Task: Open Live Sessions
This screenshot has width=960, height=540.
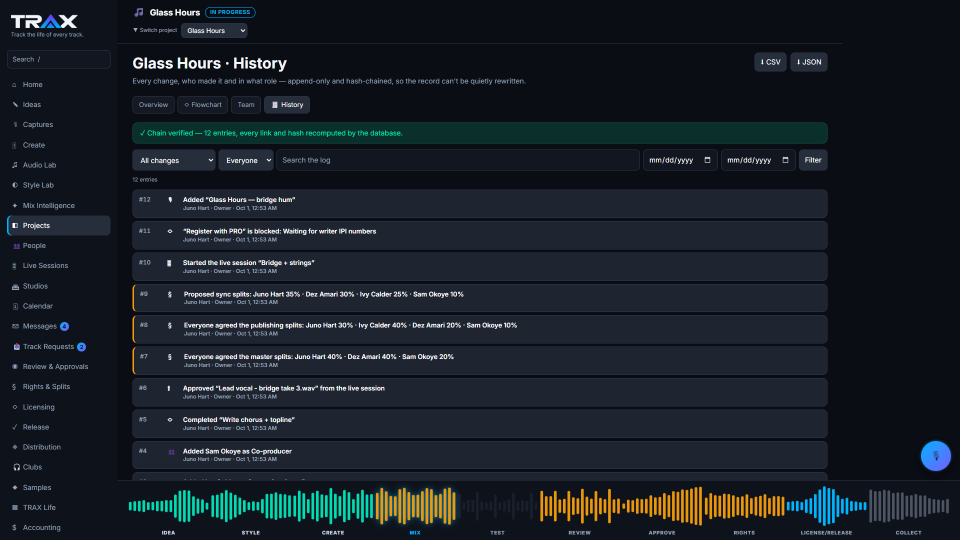Action: pyautogui.click(x=58, y=266)
